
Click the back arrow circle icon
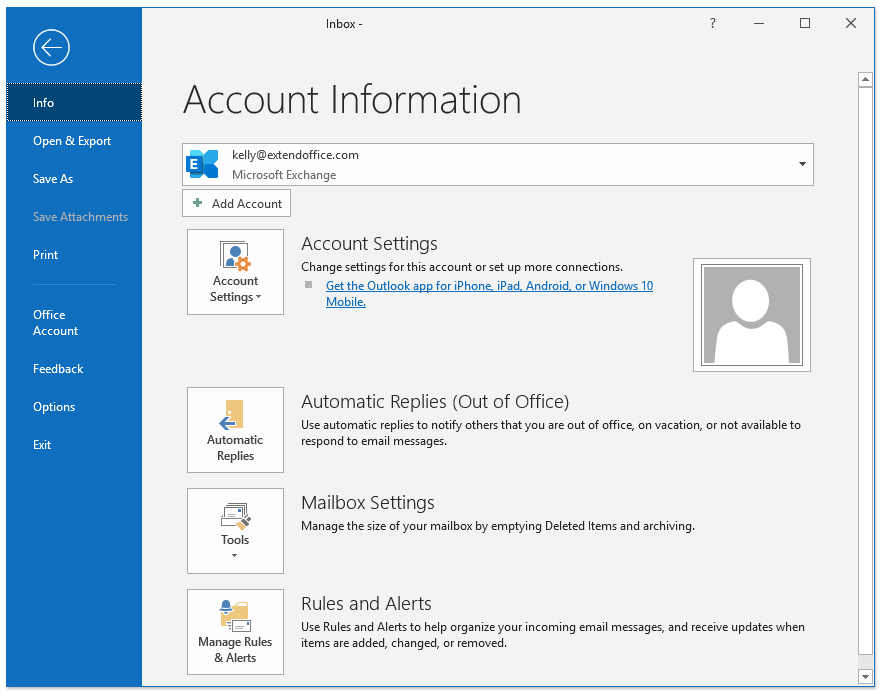[51, 47]
